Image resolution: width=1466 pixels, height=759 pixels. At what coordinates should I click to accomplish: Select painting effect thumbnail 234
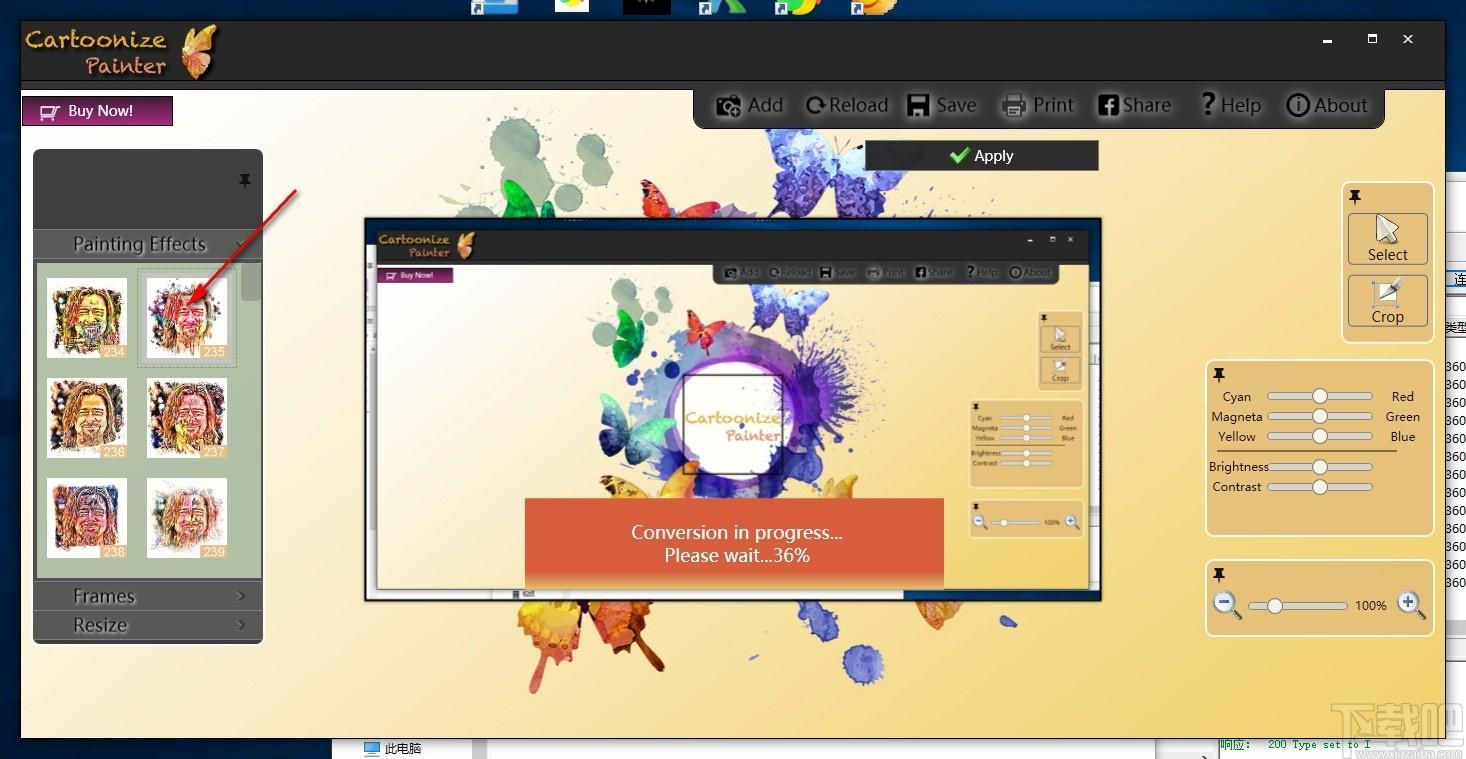click(x=87, y=318)
